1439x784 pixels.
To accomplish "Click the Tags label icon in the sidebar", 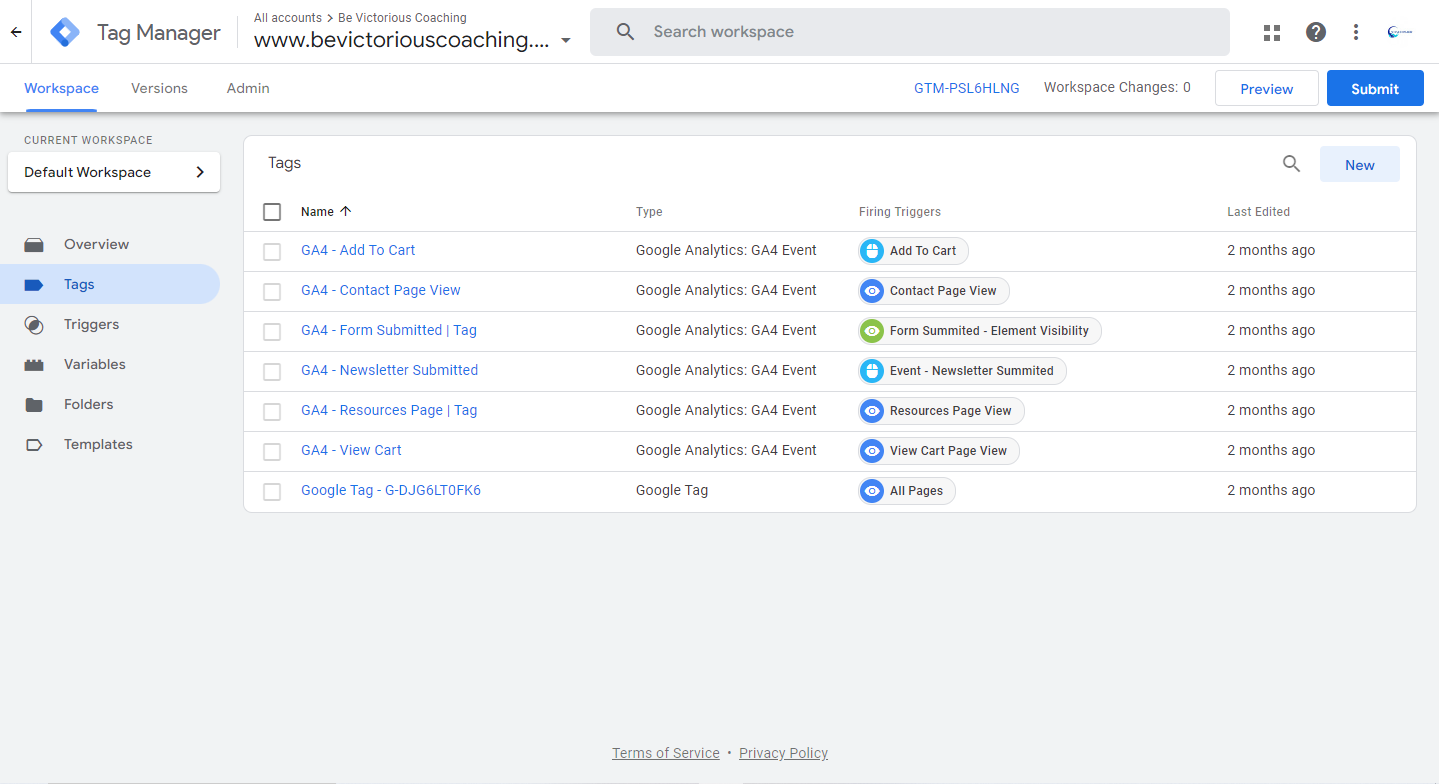I will click(x=34, y=284).
